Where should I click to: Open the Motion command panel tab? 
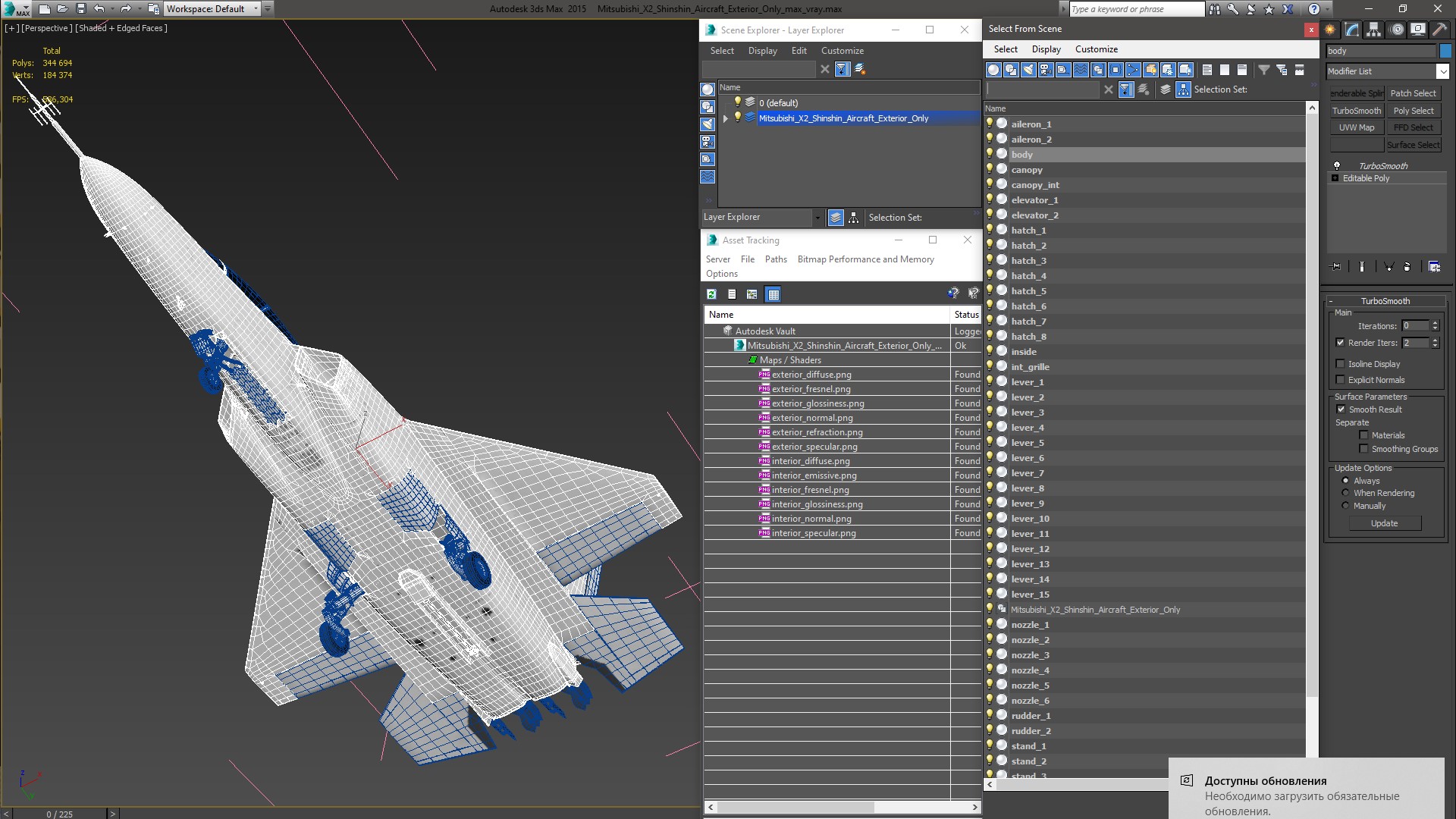(1397, 30)
